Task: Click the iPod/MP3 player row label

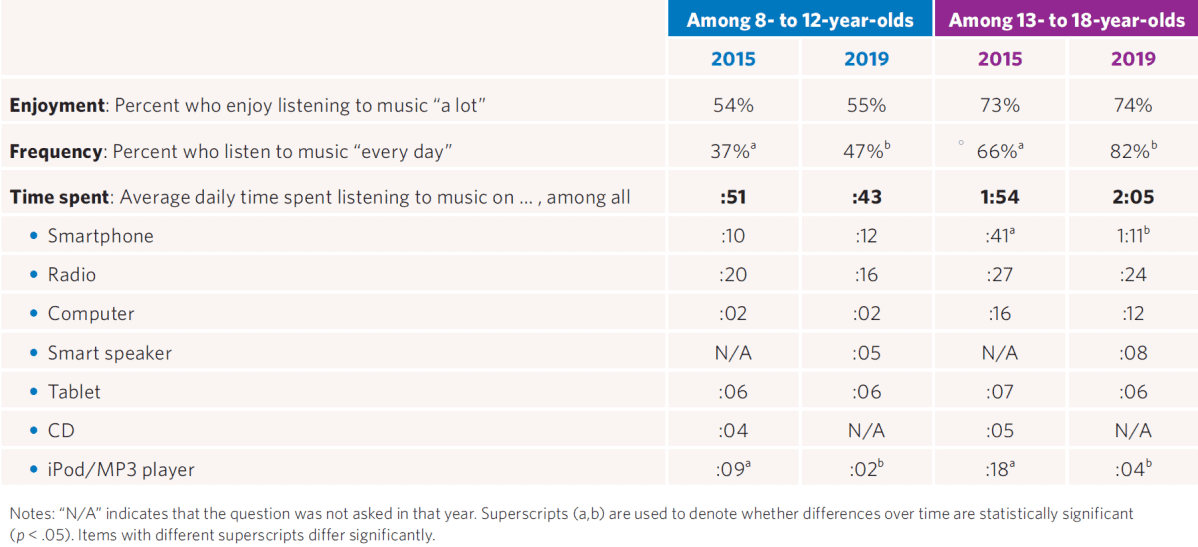Action: pos(121,470)
